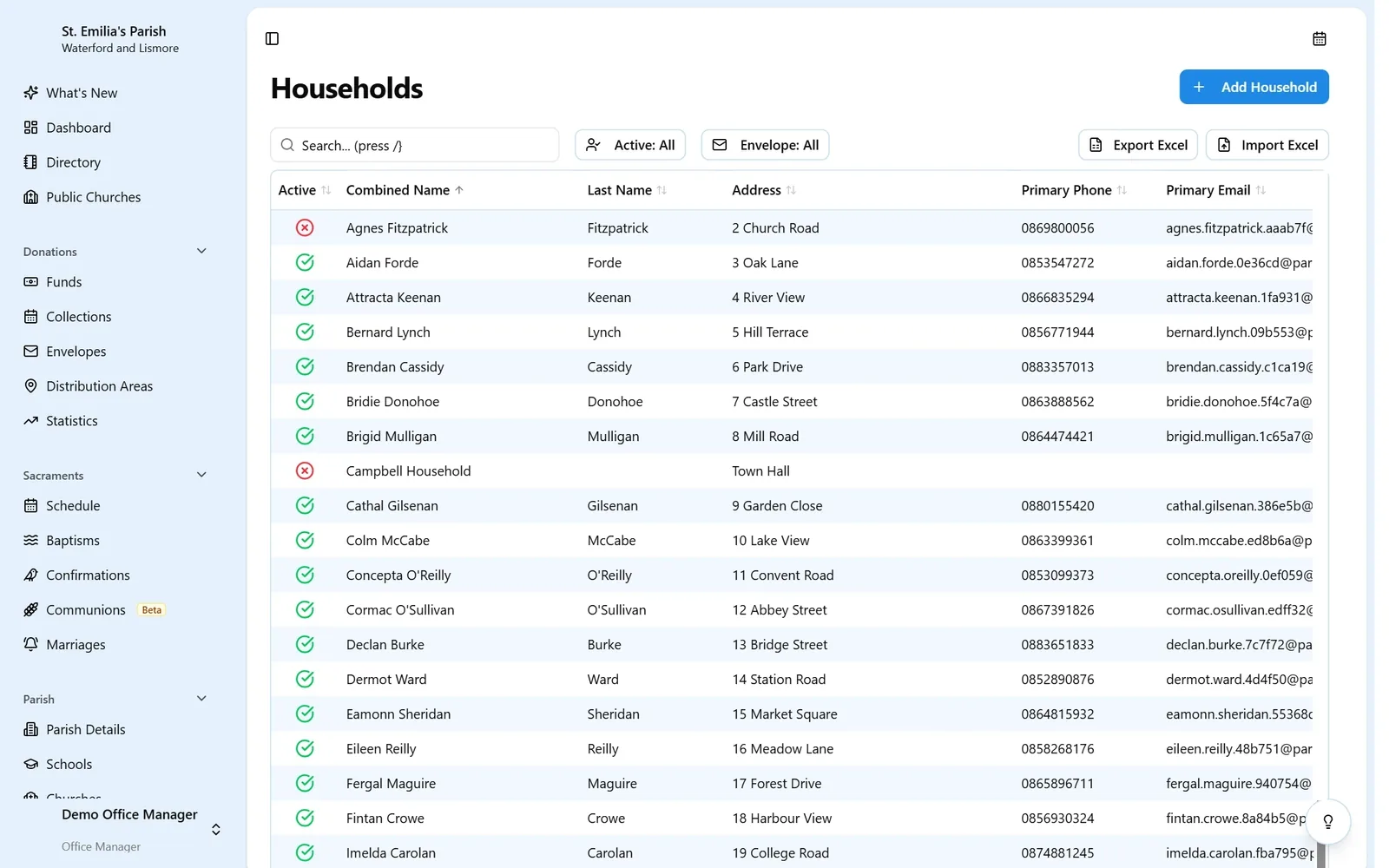Image resolution: width=1389 pixels, height=868 pixels.
Task: Click the Distribution Areas pin icon
Action: (31, 386)
